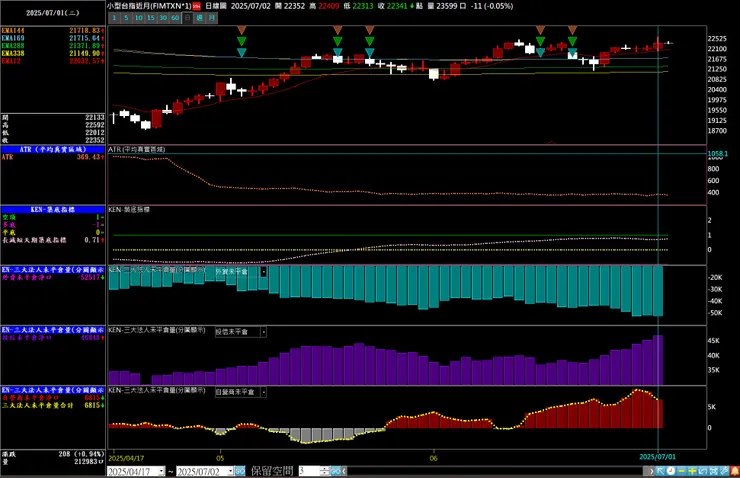740x478 pixels.
Task: Switch chart to 30-minute timeframe
Action: point(163,18)
